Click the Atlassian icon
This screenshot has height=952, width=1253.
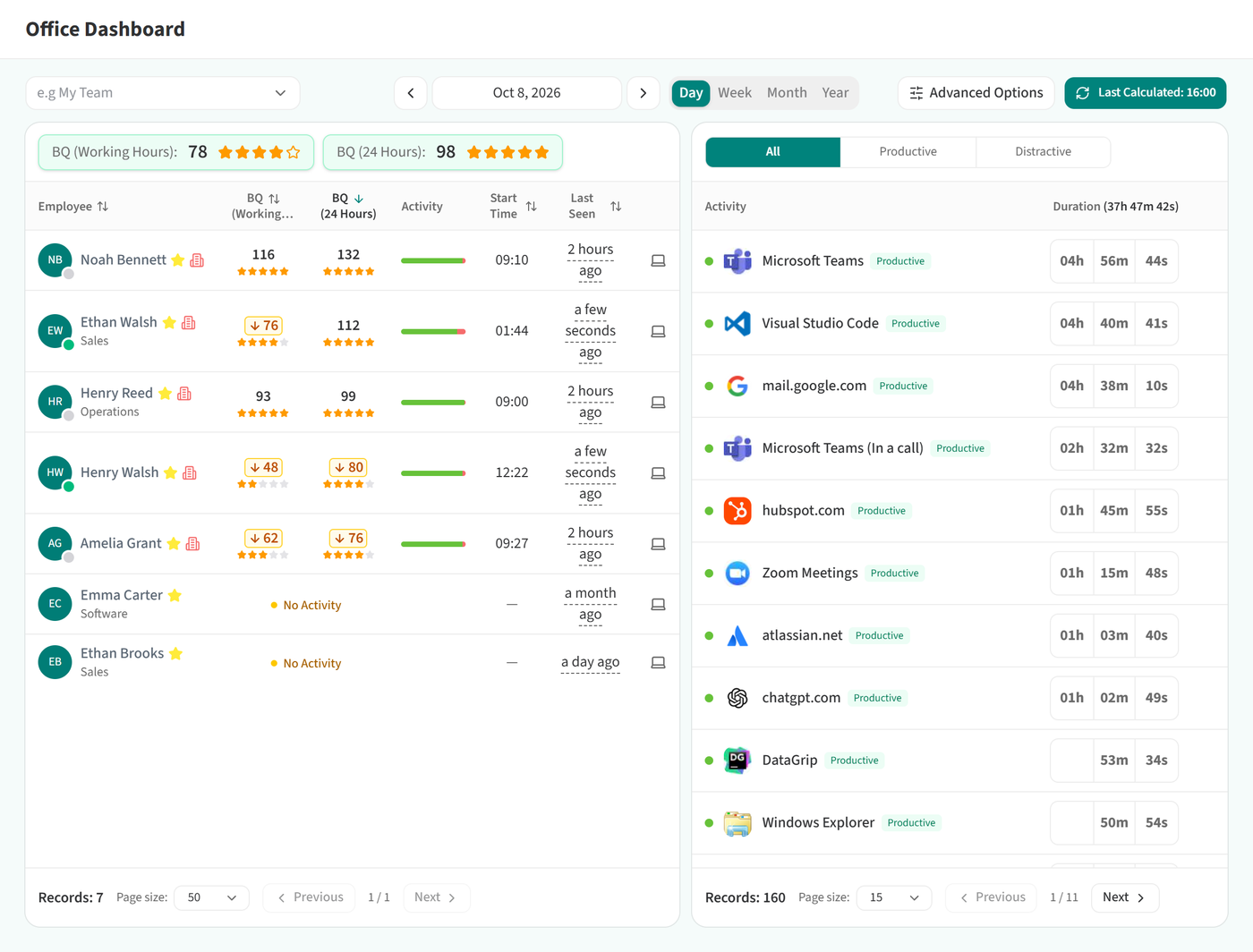click(x=737, y=635)
